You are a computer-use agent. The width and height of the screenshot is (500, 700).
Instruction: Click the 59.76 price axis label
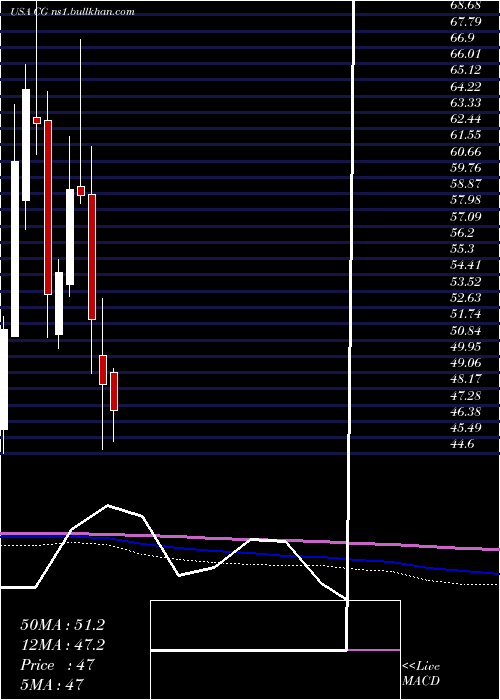tap(466, 168)
